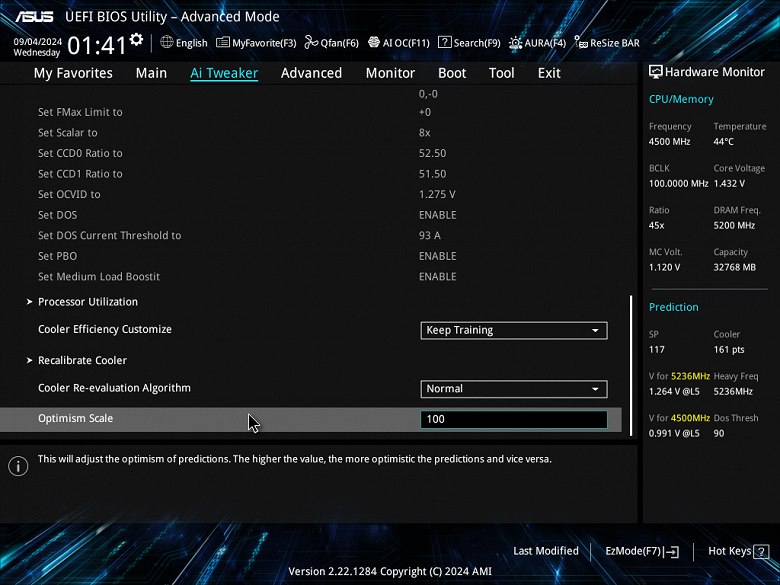Click the 5200 MHz DRAM frequency
Viewport: 780px width, 585px height.
tap(734, 225)
